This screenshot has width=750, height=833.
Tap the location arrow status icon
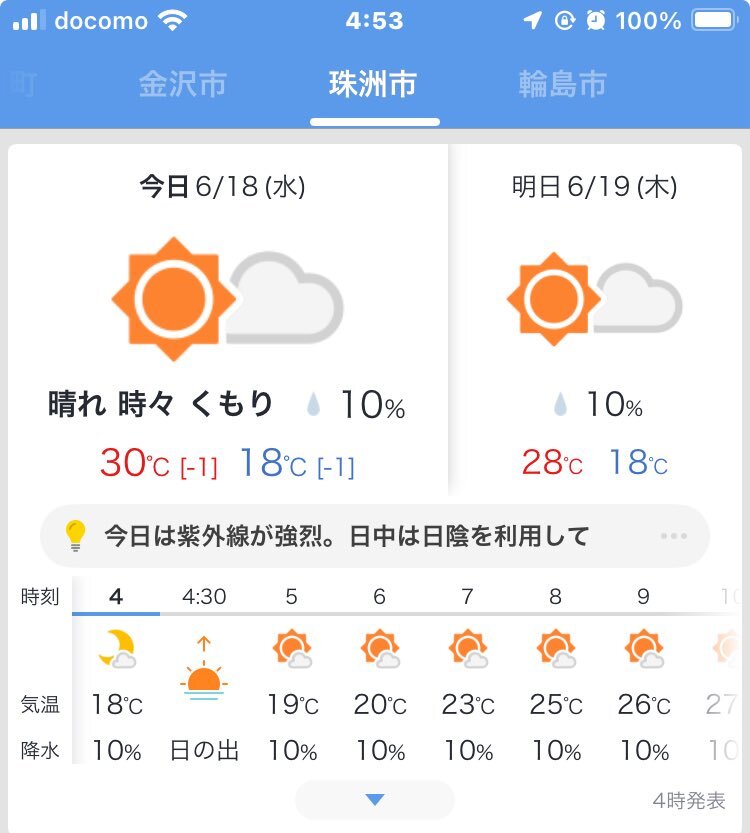(532, 21)
